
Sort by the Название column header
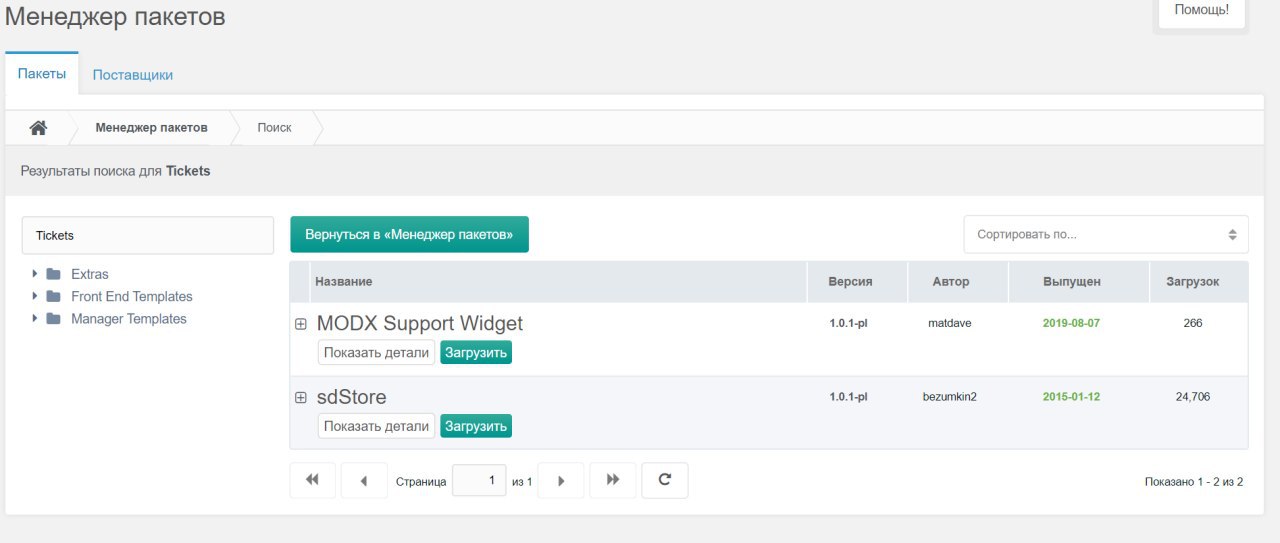coord(558,282)
